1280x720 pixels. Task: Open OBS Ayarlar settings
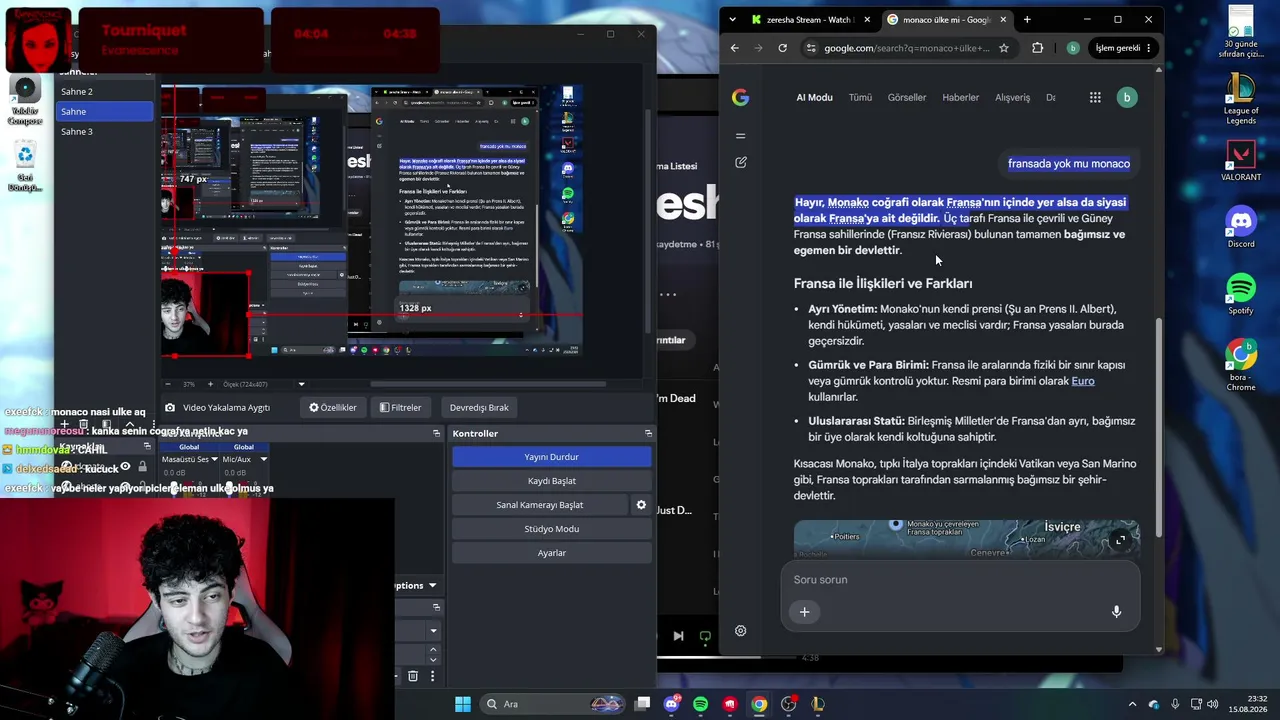coord(551,553)
